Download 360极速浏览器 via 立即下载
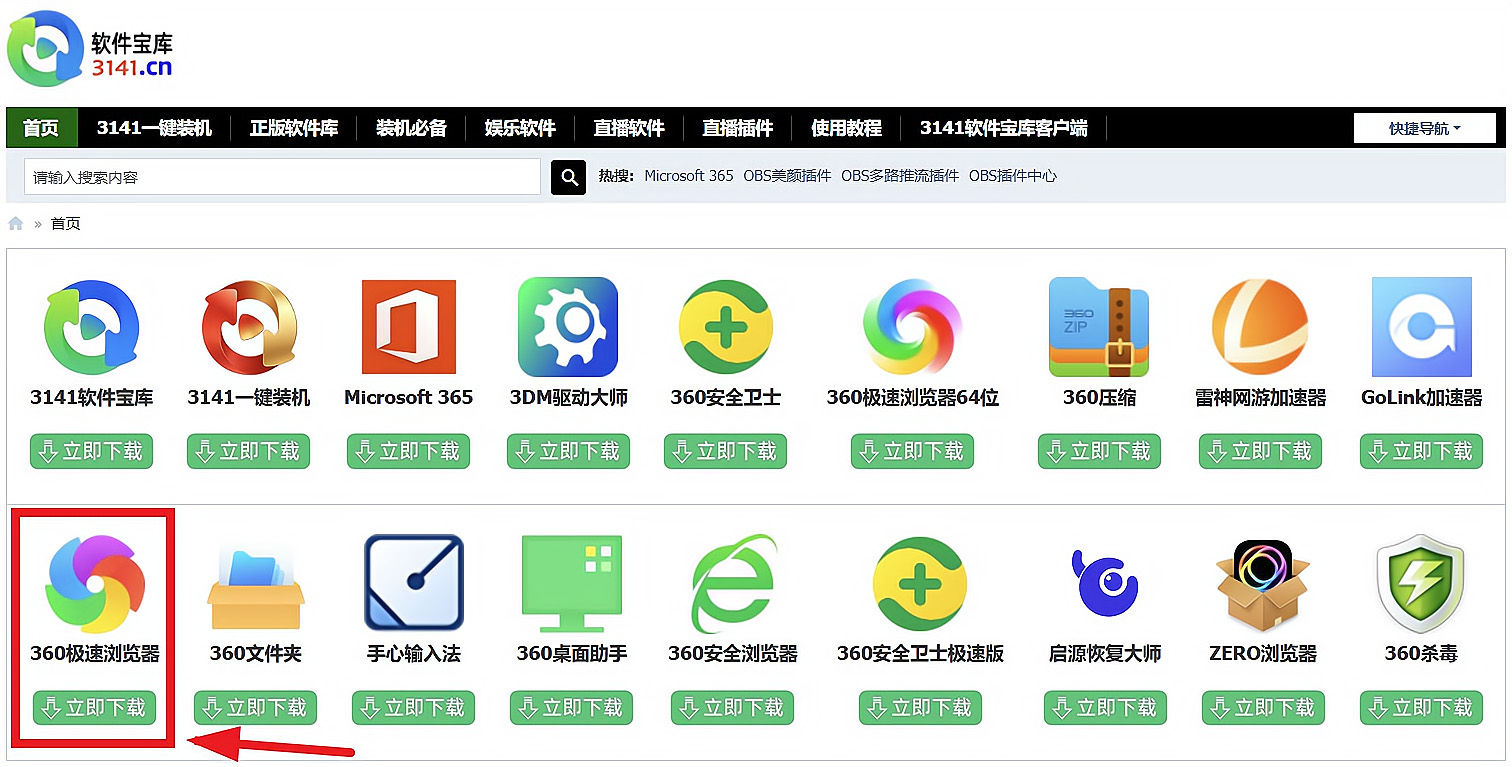The height and width of the screenshot is (767, 1512). (x=95, y=708)
